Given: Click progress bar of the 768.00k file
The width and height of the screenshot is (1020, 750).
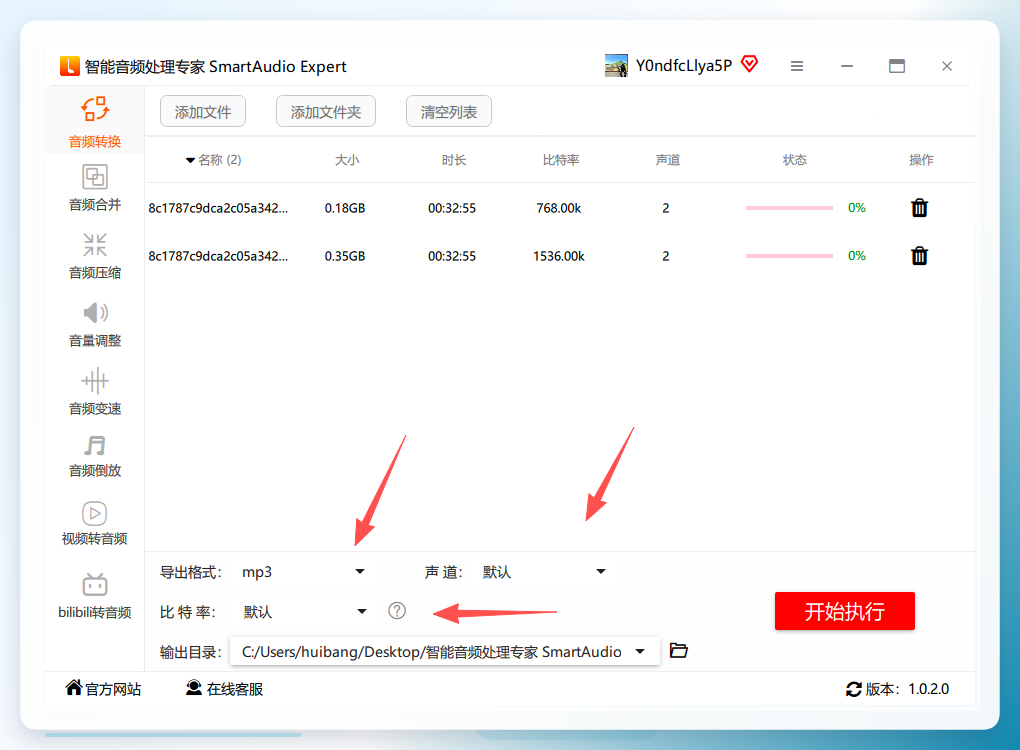Looking at the screenshot, I should (789, 208).
